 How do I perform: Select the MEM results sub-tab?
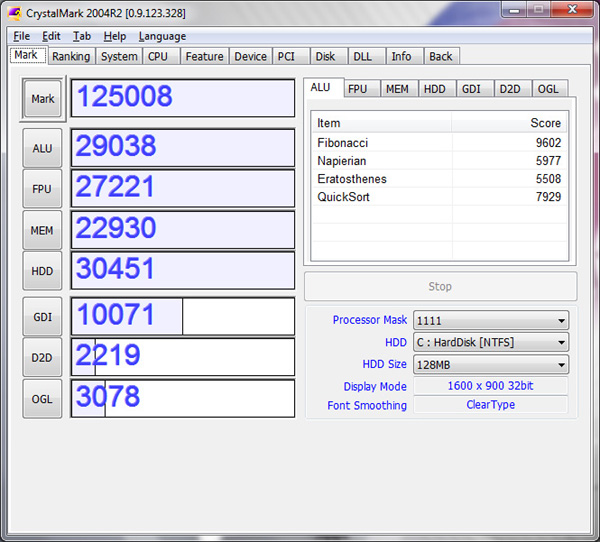point(399,89)
